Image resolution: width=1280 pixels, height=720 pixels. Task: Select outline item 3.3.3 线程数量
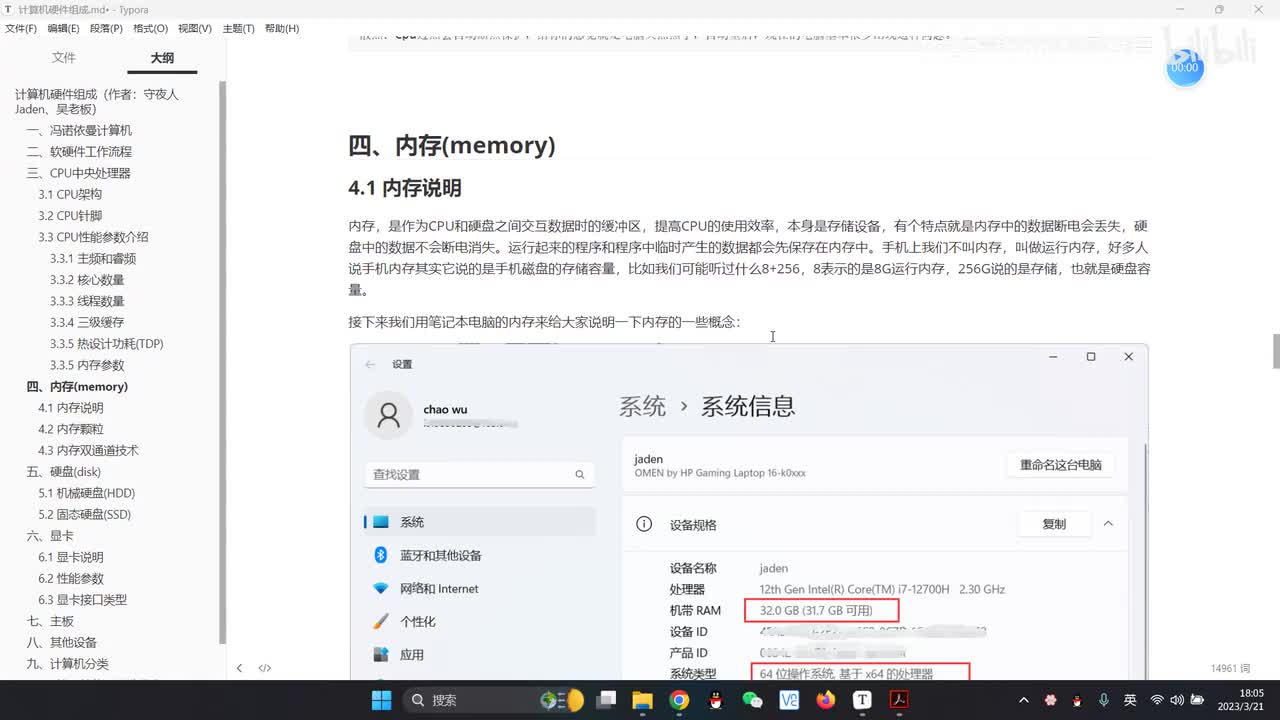pos(87,301)
